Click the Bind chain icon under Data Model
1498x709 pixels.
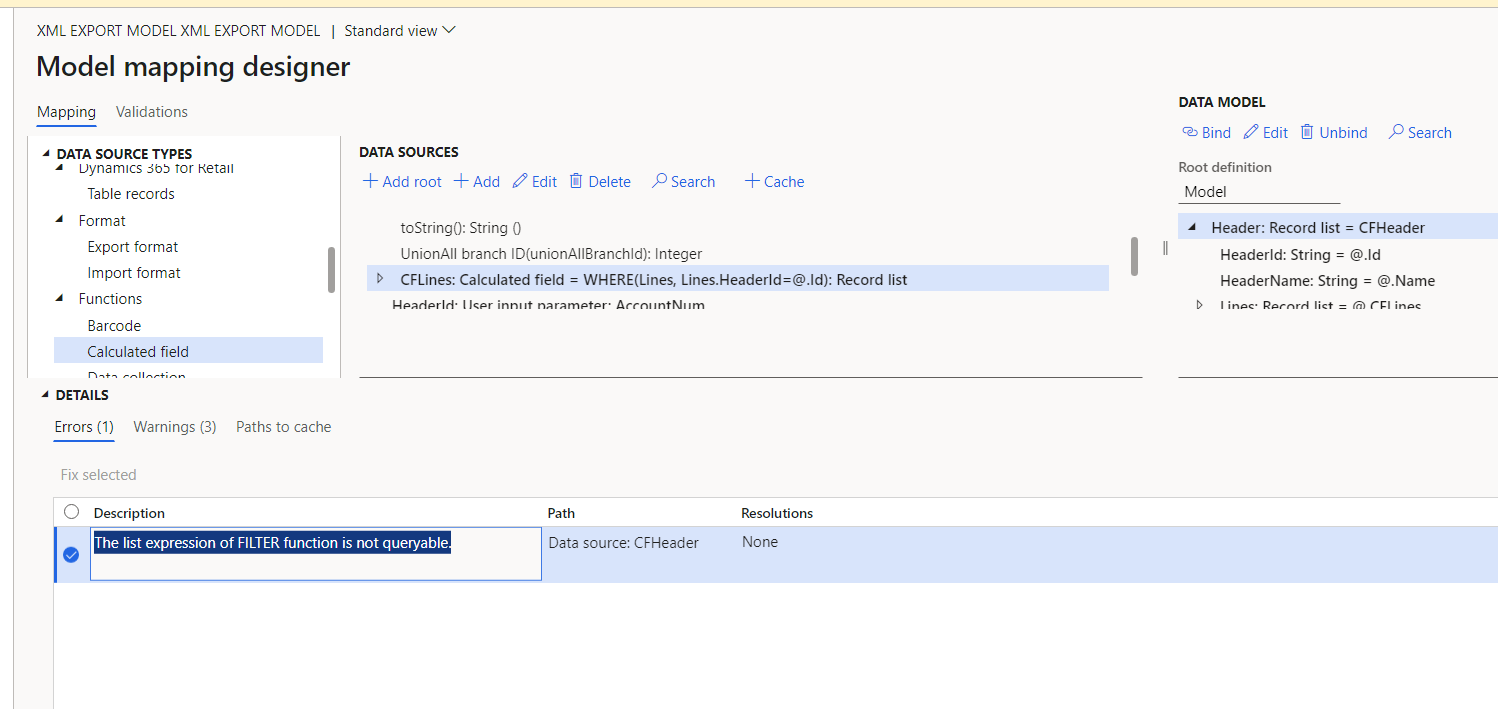(x=1189, y=132)
